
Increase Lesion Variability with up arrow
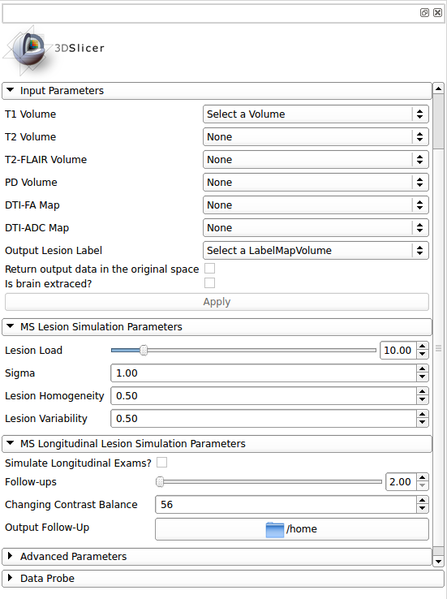(x=422, y=414)
